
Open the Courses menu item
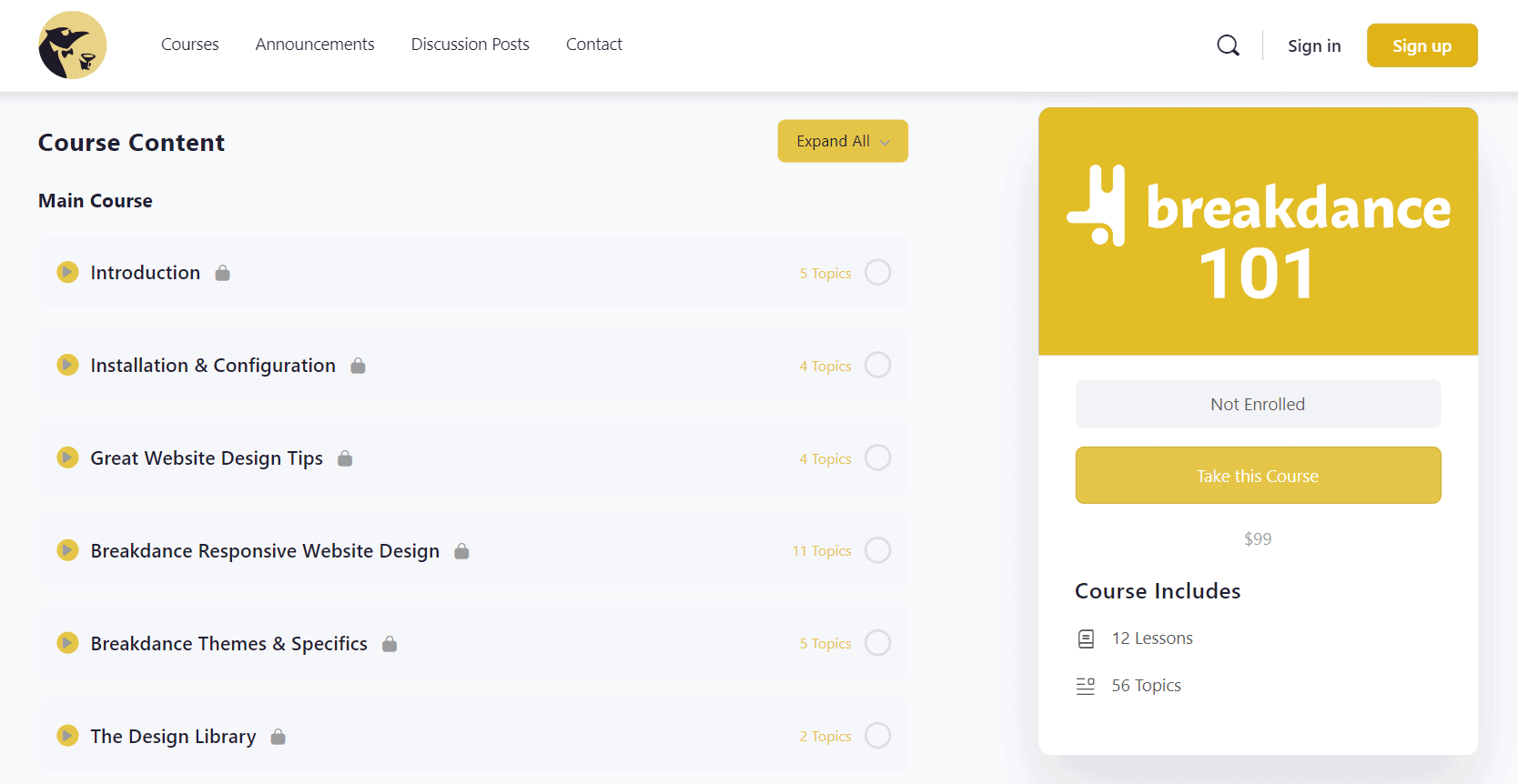click(189, 45)
